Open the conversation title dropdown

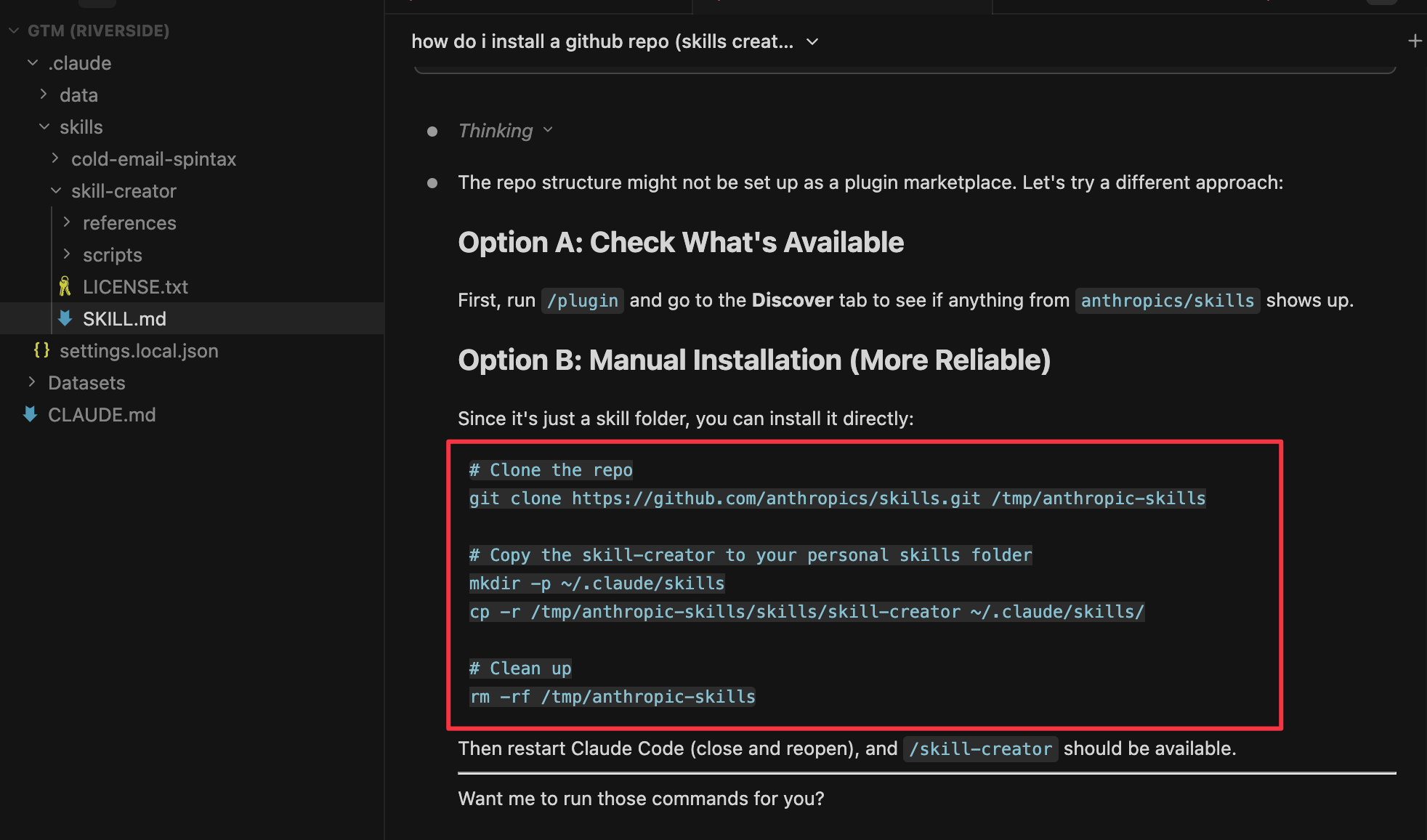pyautogui.click(x=812, y=42)
